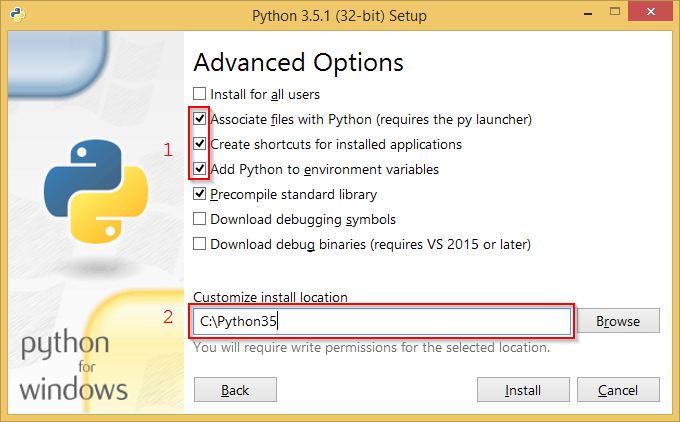Click the install location text field
The height and width of the screenshot is (422, 680).
click(381, 321)
